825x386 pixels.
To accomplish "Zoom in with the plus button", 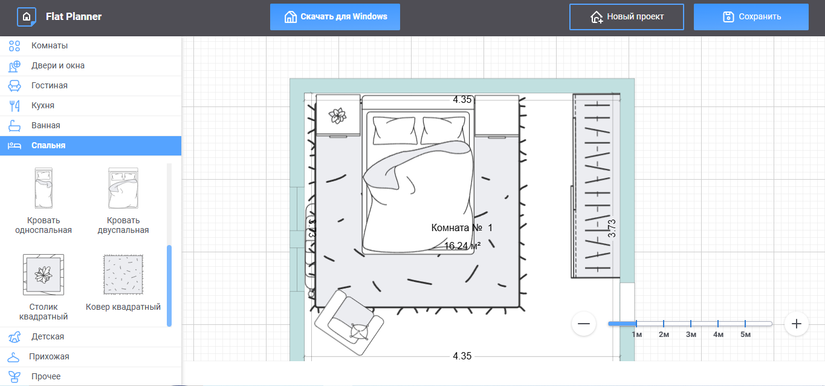I will coord(796,324).
